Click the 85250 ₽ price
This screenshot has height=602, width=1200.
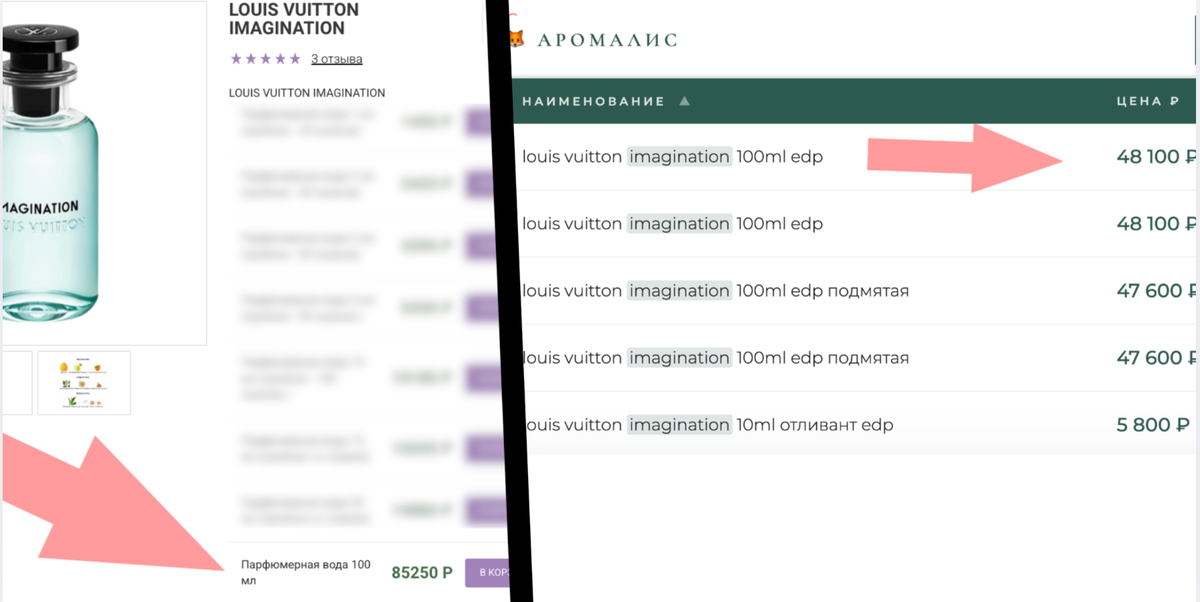[x=422, y=573]
